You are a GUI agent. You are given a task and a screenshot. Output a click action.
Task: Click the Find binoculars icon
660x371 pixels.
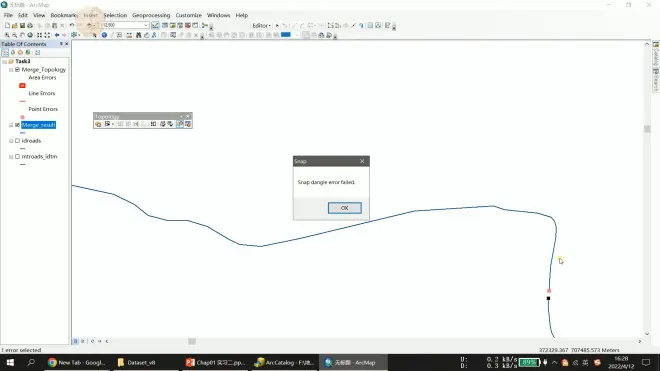tap(138, 35)
